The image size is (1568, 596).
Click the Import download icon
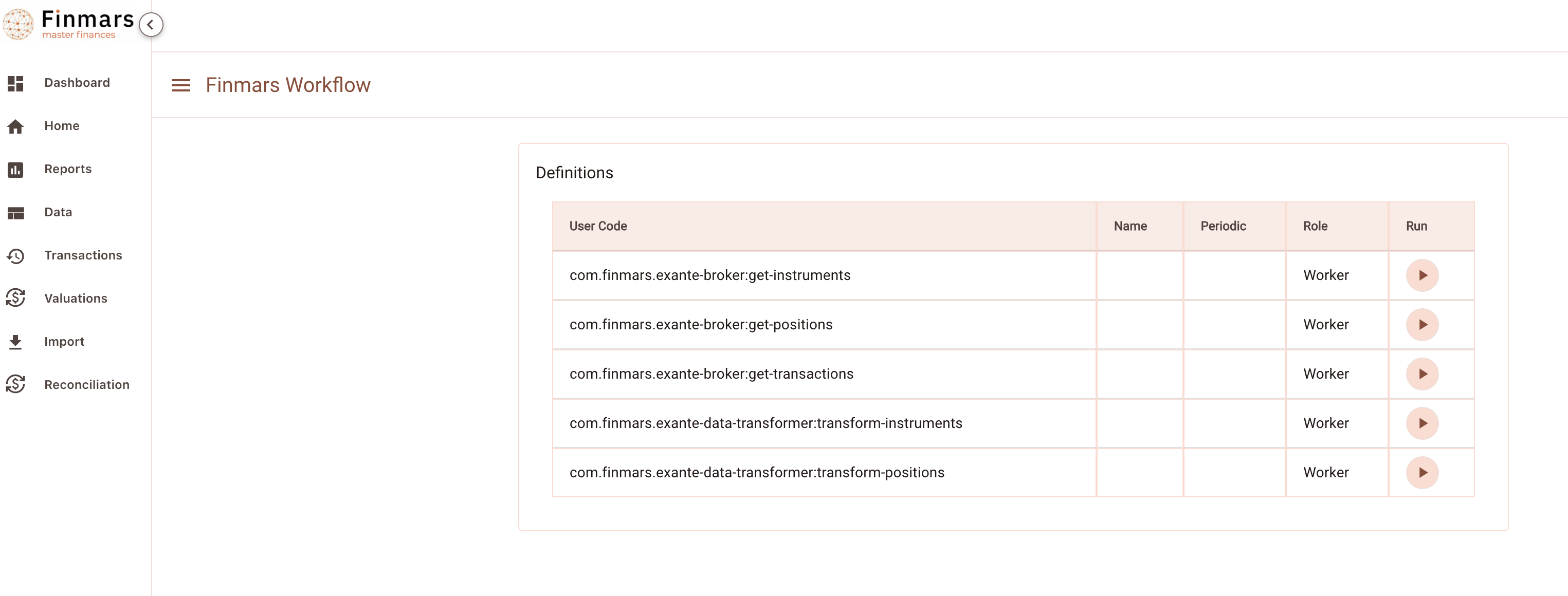15,342
